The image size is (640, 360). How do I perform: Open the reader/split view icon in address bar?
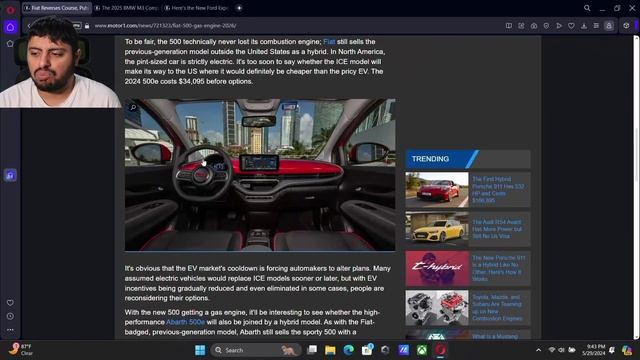point(509,26)
